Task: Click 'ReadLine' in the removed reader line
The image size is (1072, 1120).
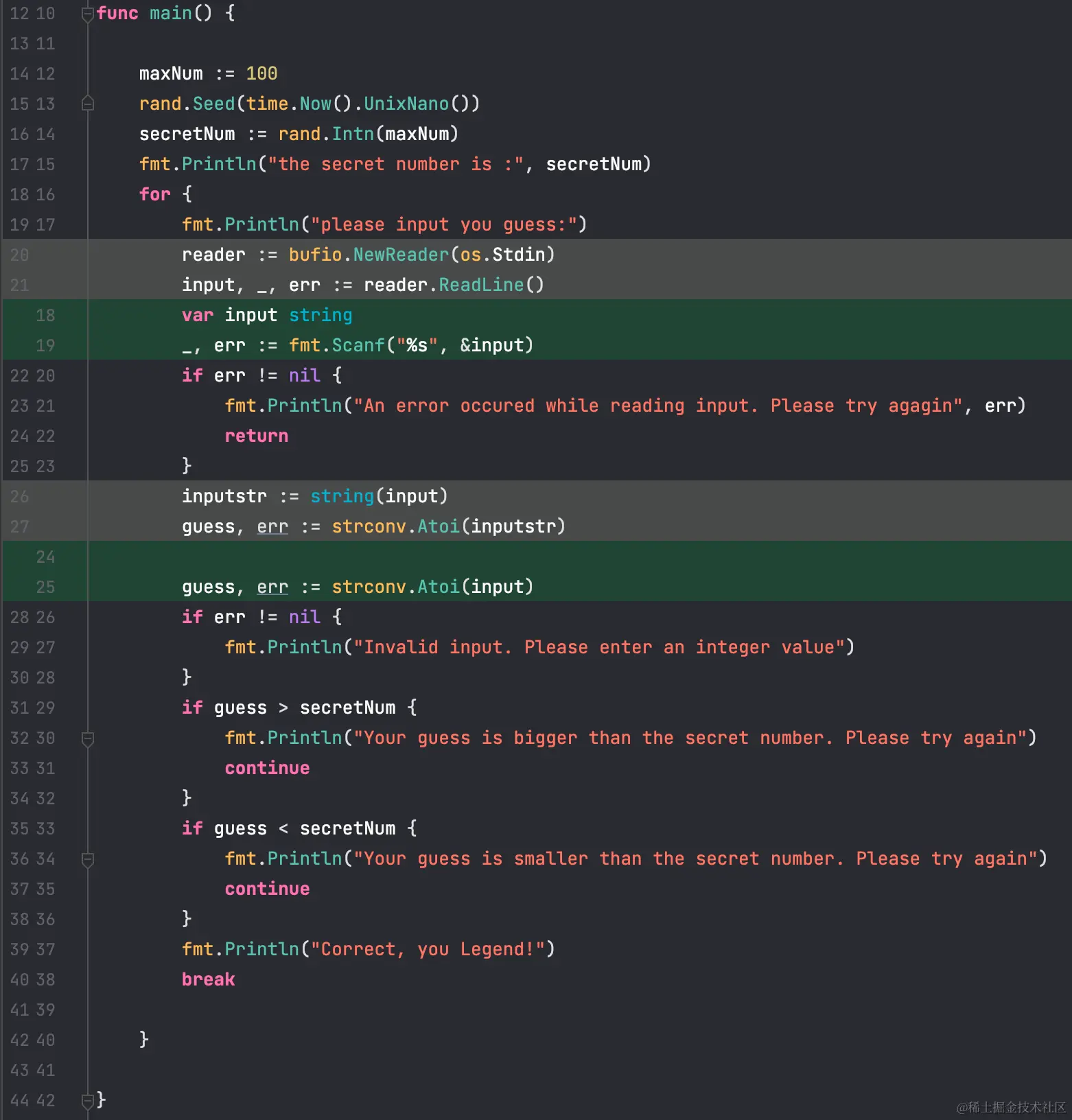Action: [481, 285]
